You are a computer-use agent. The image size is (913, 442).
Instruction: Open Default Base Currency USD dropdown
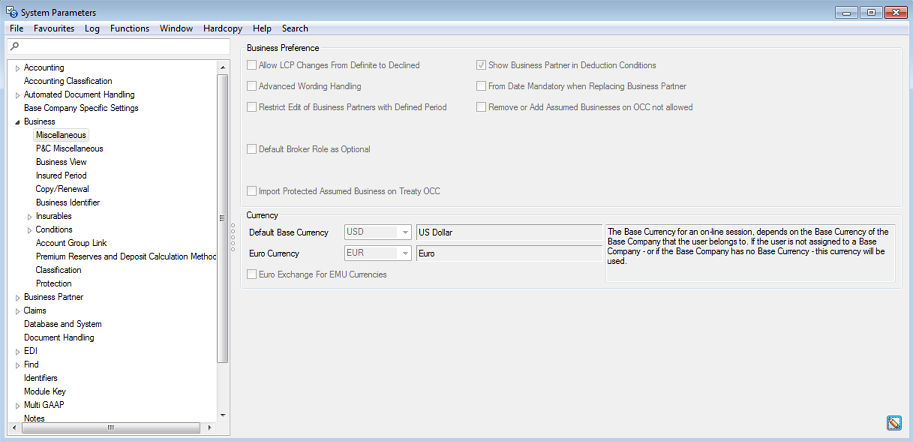point(405,232)
